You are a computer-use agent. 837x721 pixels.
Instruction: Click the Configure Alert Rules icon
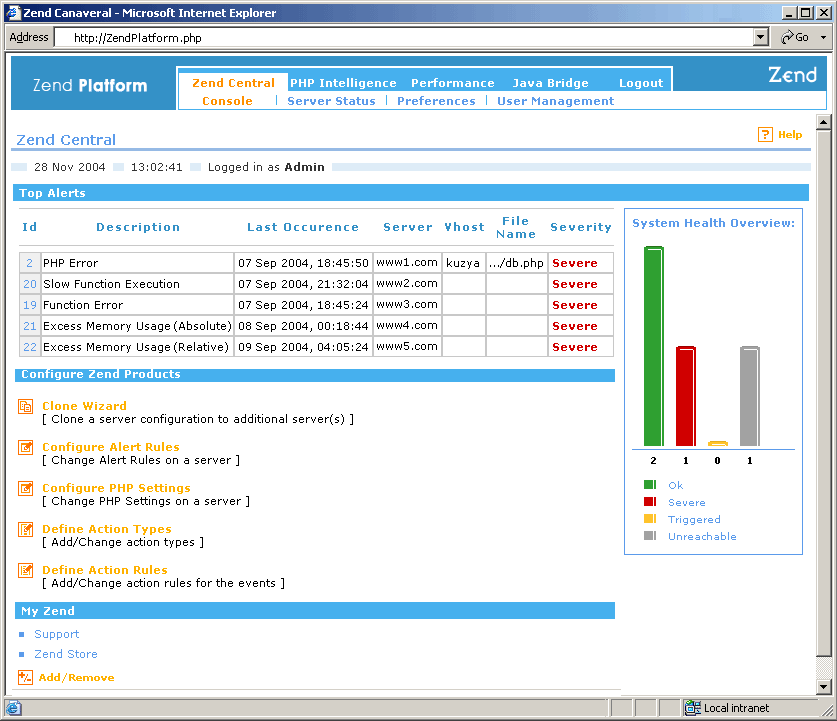[26, 447]
